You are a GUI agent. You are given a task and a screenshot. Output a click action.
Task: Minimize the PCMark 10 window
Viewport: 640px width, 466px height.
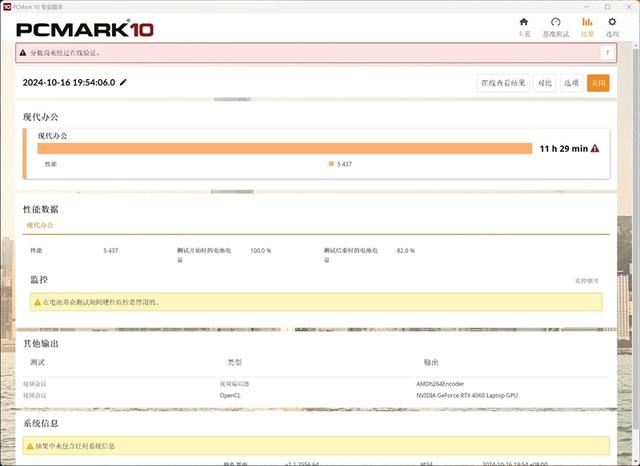click(x=587, y=7)
